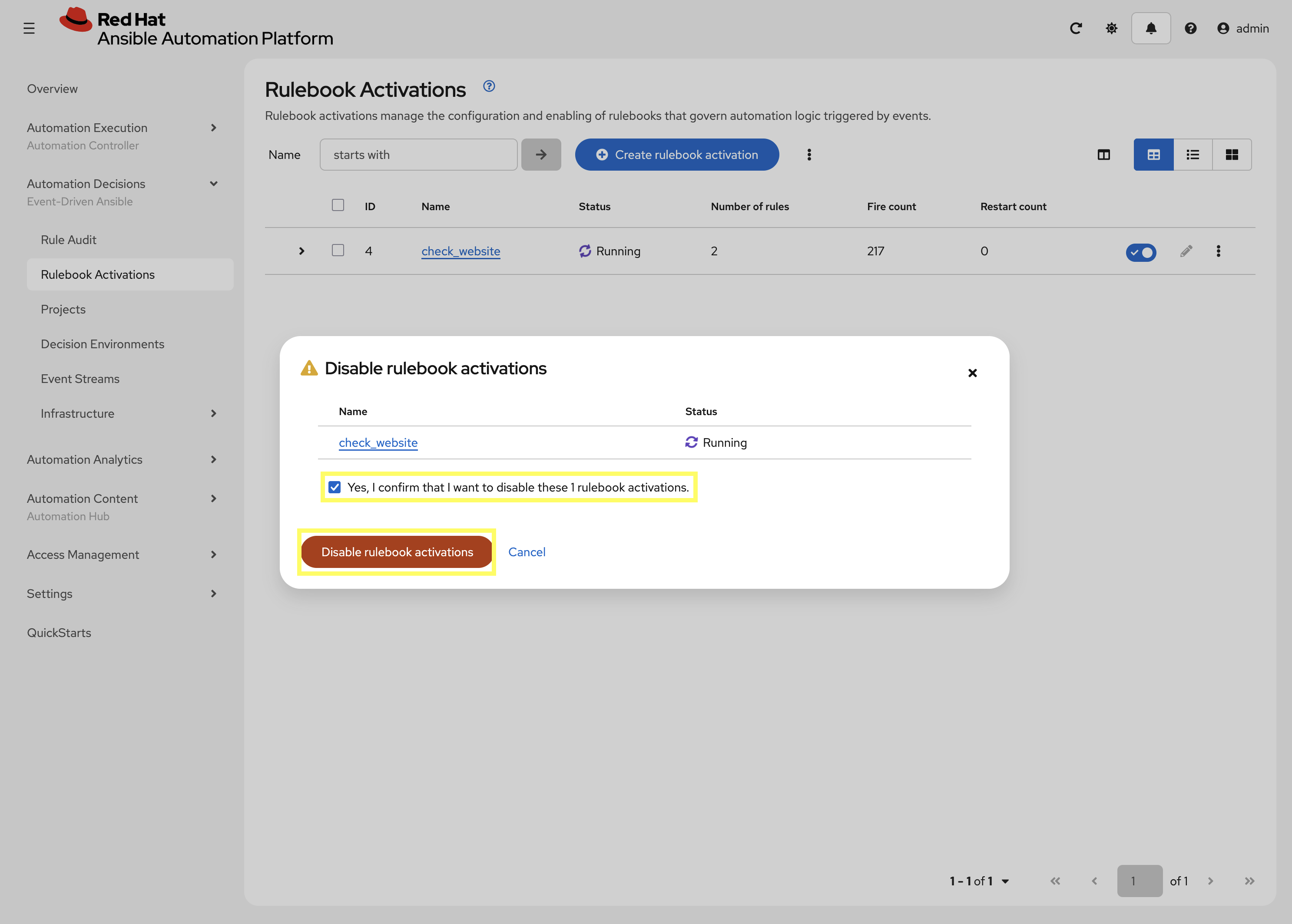
Task: Refresh the page using the refresh icon
Action: [x=1076, y=28]
